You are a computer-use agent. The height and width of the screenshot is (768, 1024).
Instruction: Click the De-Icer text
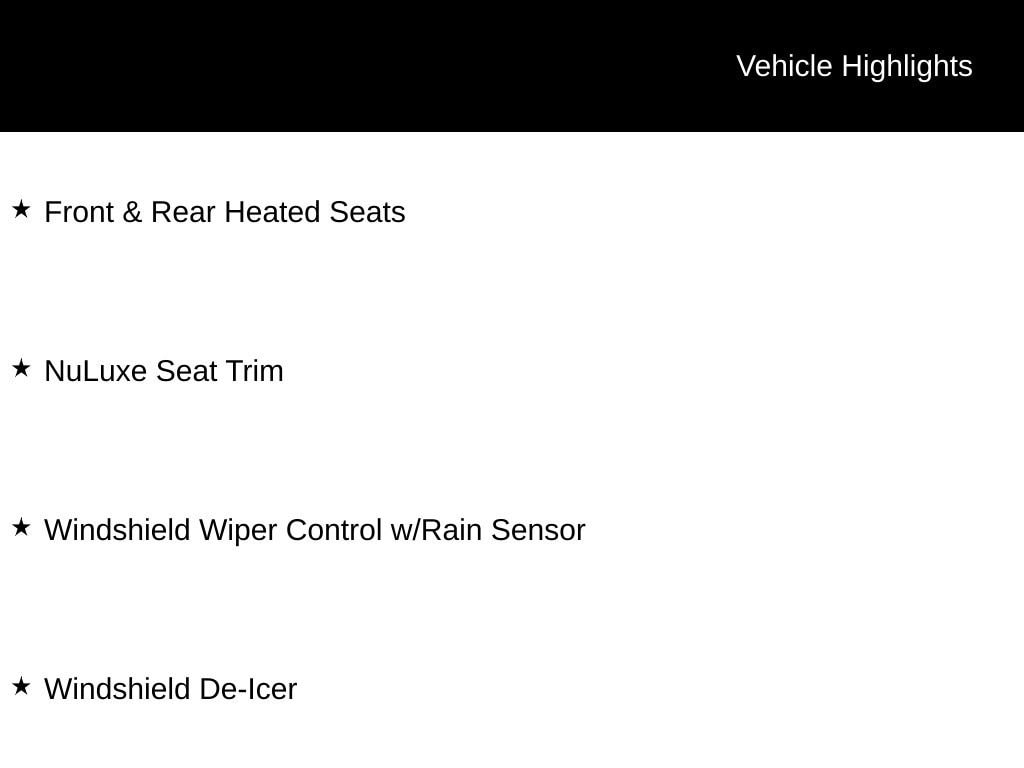tap(248, 689)
